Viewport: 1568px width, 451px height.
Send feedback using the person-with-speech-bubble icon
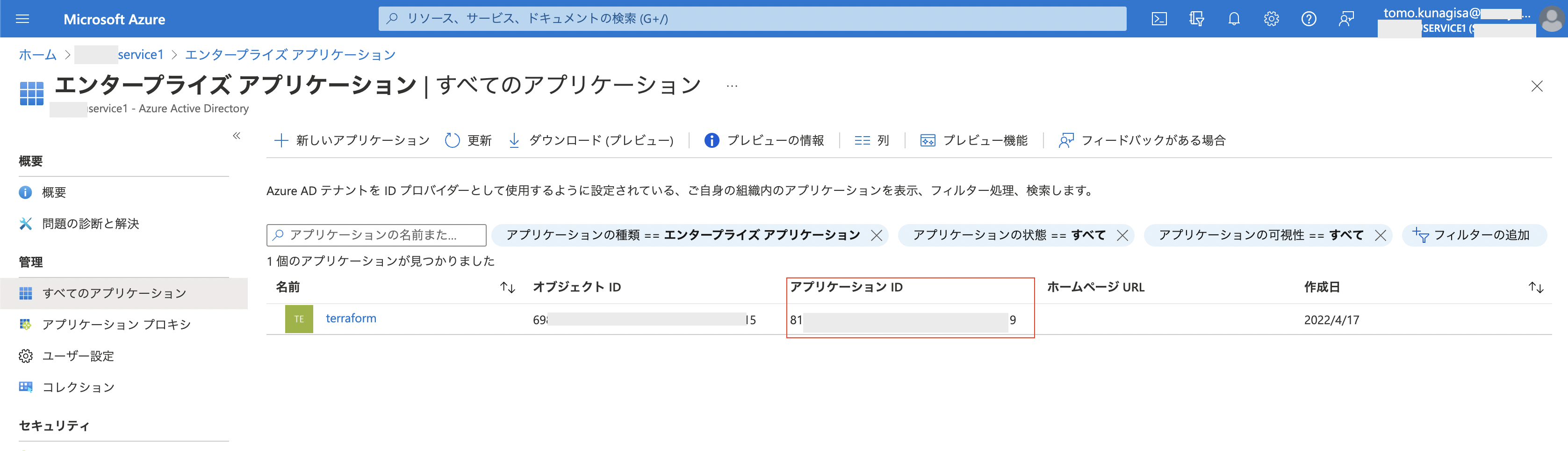click(x=1346, y=19)
